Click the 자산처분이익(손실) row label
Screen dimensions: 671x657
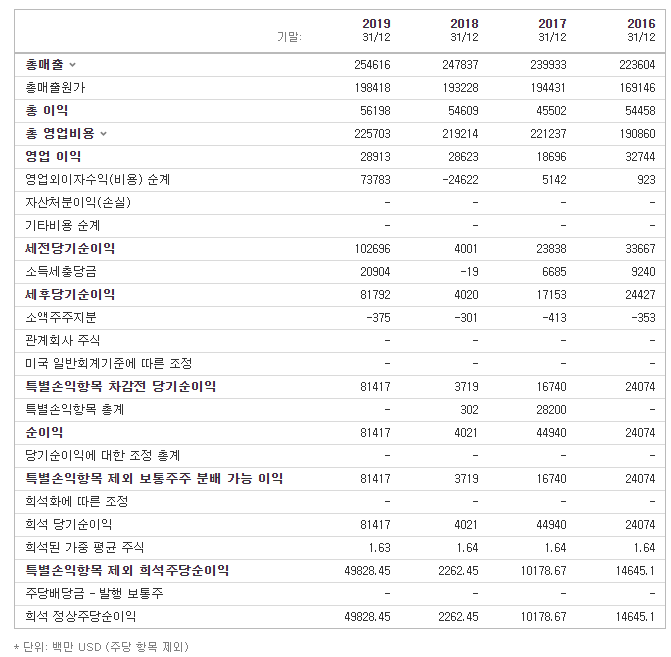coord(78,202)
